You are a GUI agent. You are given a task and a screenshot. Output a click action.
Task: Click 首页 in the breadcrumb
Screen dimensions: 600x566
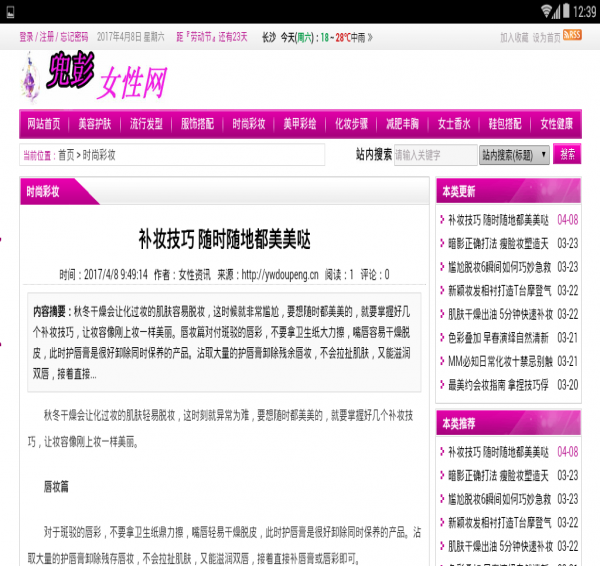(x=66, y=155)
